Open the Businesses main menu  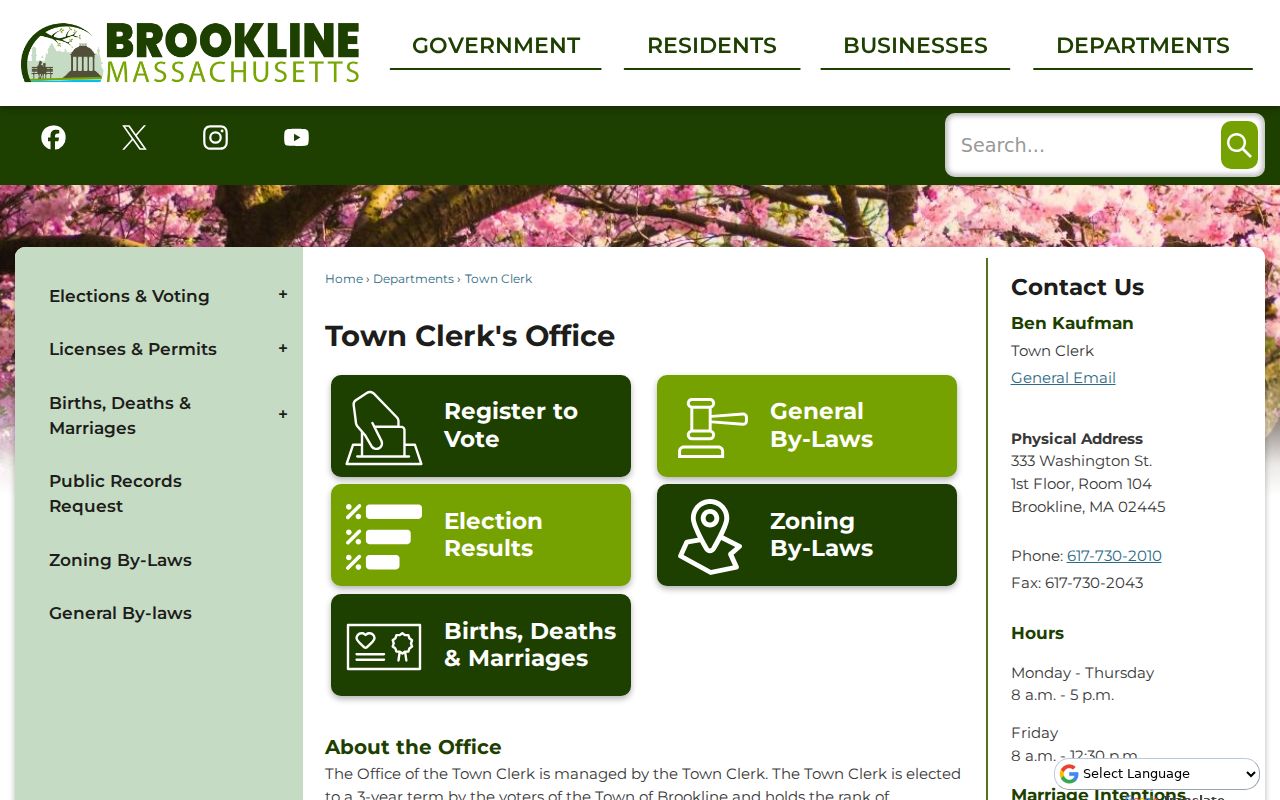[x=915, y=46]
